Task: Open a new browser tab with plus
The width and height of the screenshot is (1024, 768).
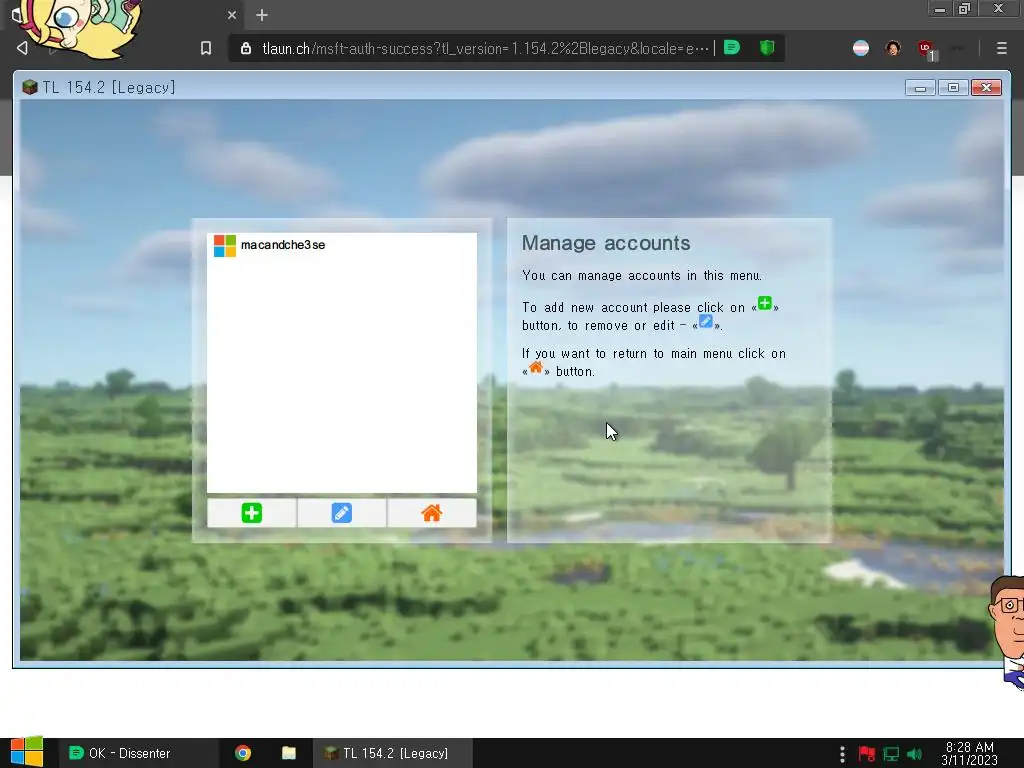Action: click(x=262, y=15)
